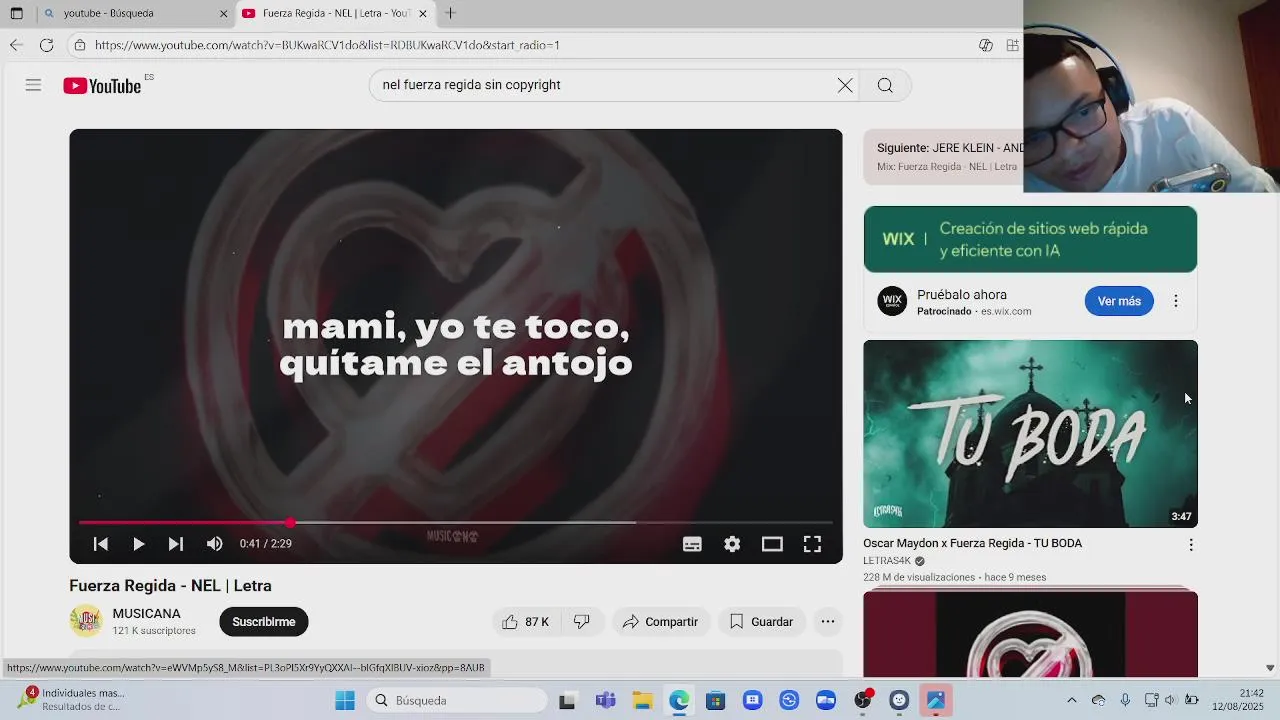Expand the Siguiente mix playlist panel
The image size is (1280, 720).
point(944,157)
